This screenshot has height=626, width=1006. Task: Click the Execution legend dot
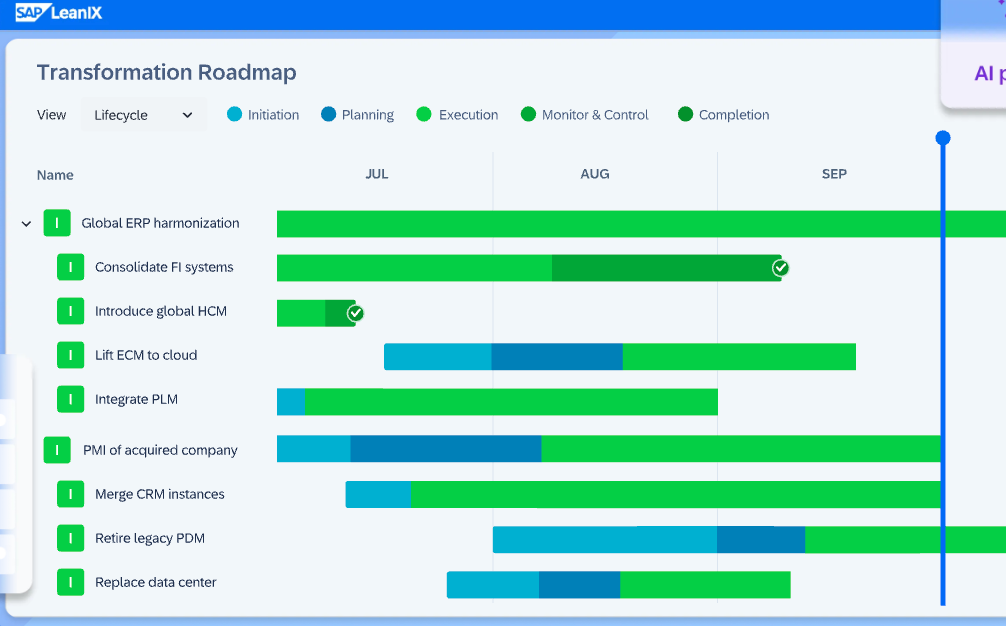click(x=423, y=114)
